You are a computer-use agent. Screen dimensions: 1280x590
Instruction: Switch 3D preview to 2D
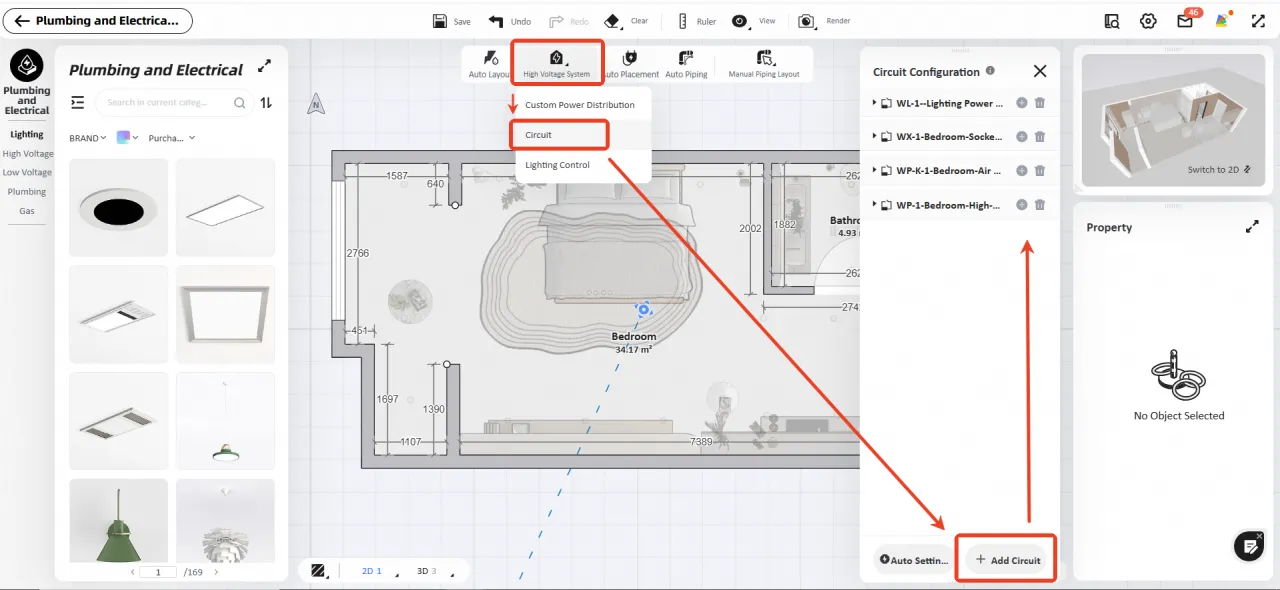[1219, 170]
